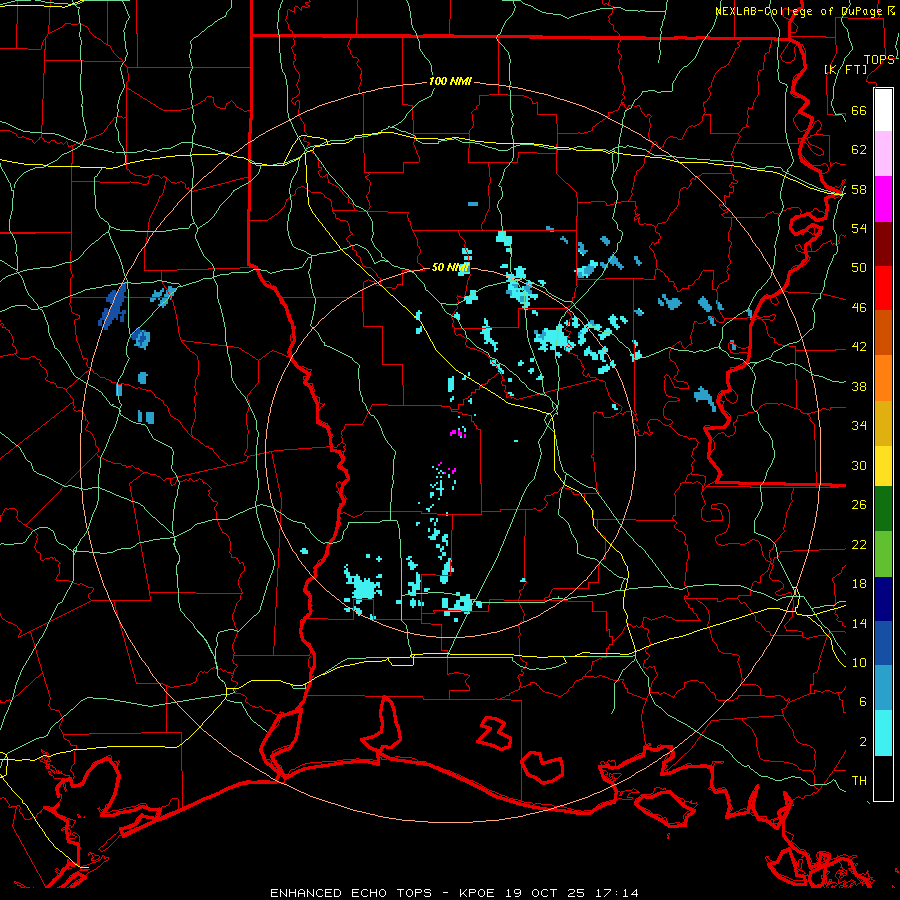The image size is (900, 900).
Task: Click legend value 34
Action: coord(859,425)
